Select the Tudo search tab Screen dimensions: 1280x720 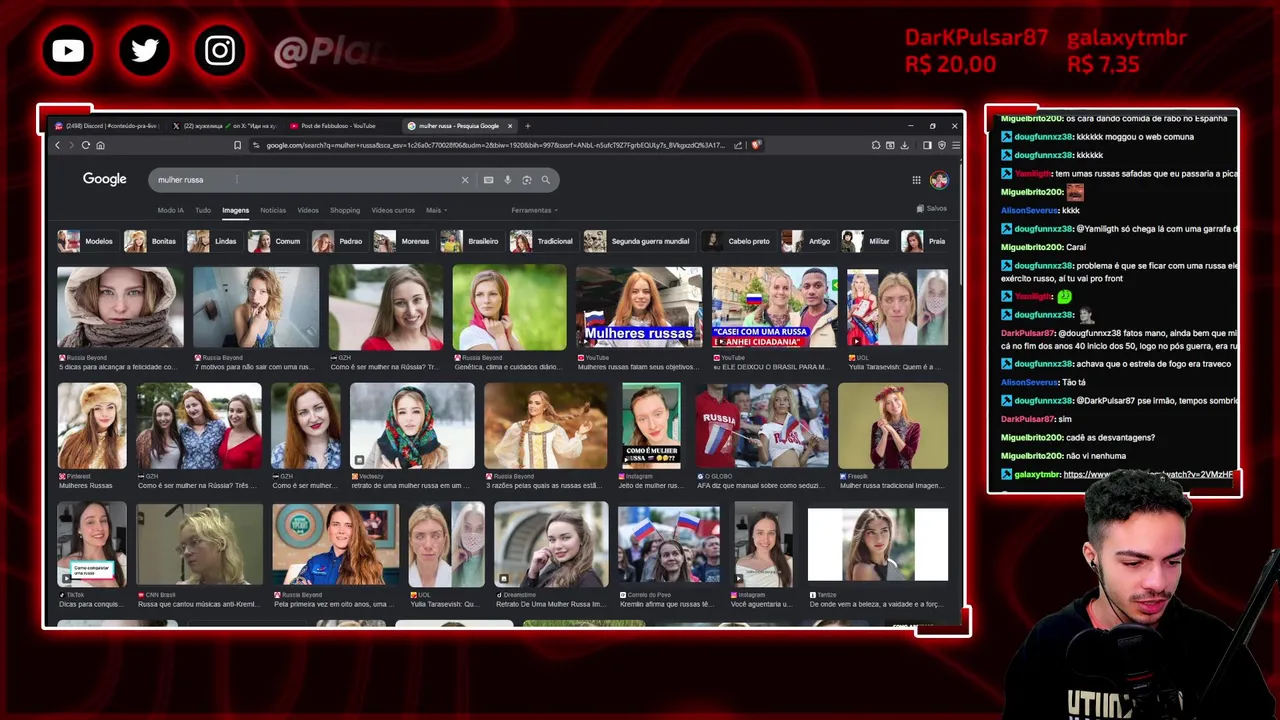point(203,210)
